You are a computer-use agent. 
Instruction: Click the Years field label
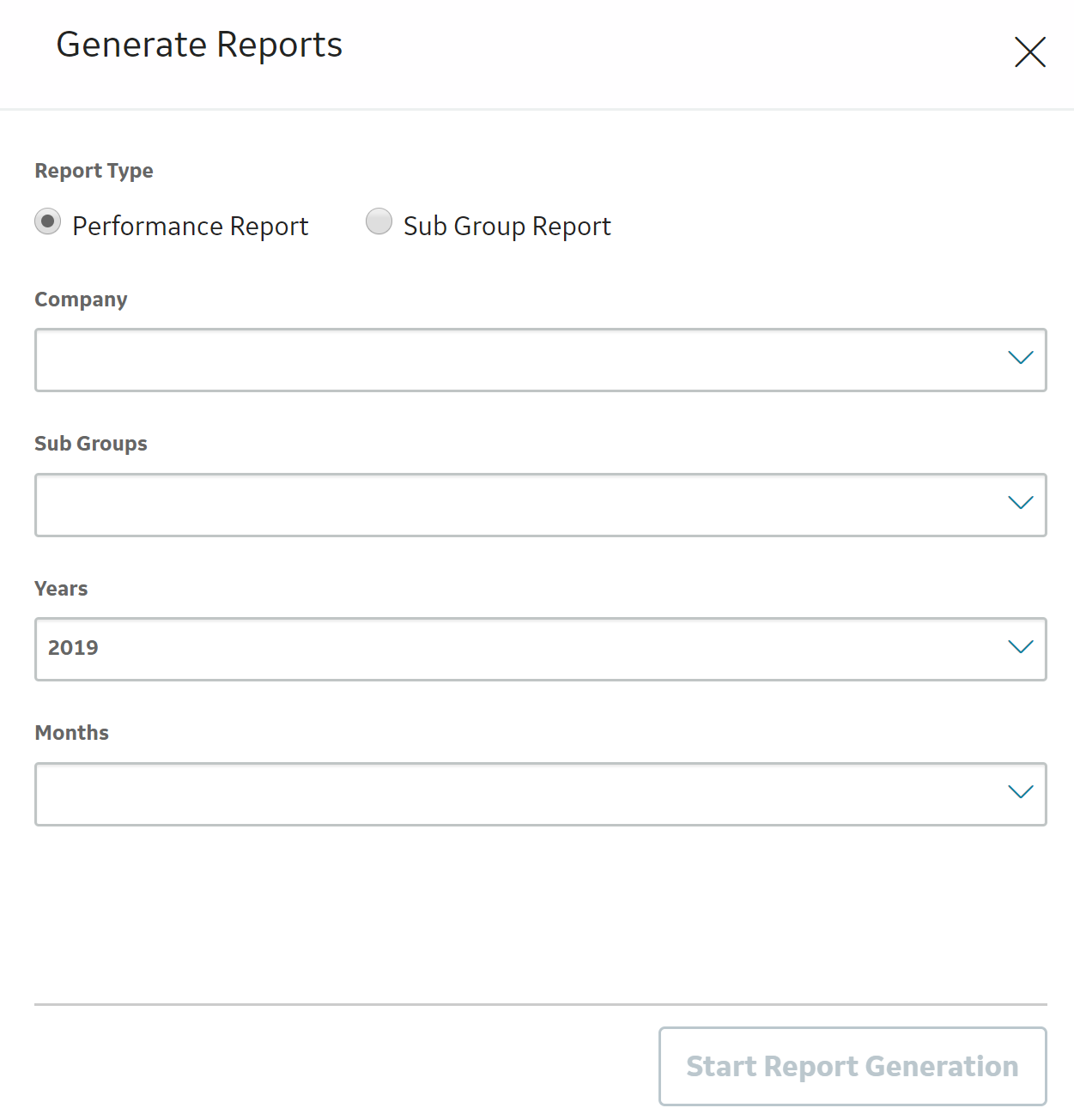[61, 589]
